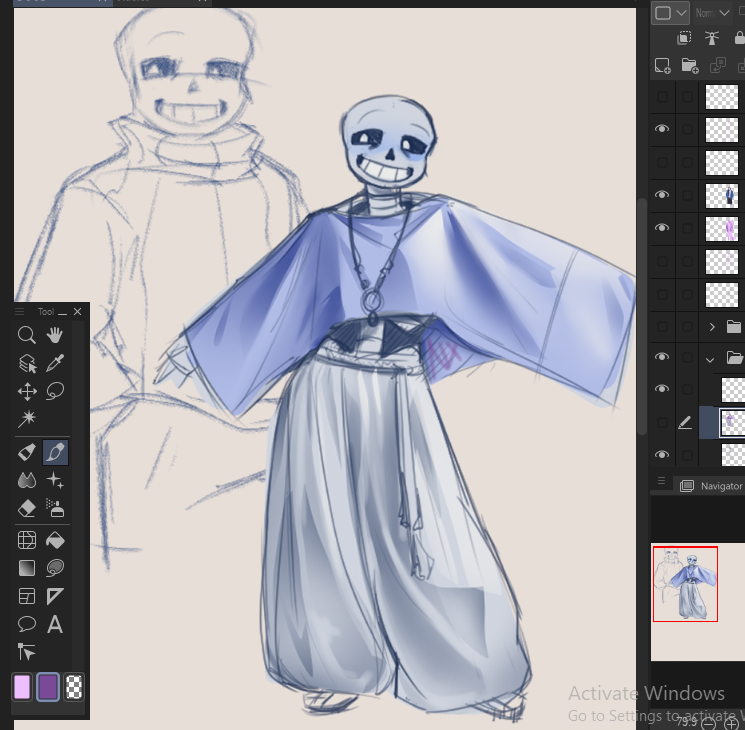Screen dimensions: 745x730
Task: Select the Move layer arrows tool
Action: pyautogui.click(x=27, y=392)
